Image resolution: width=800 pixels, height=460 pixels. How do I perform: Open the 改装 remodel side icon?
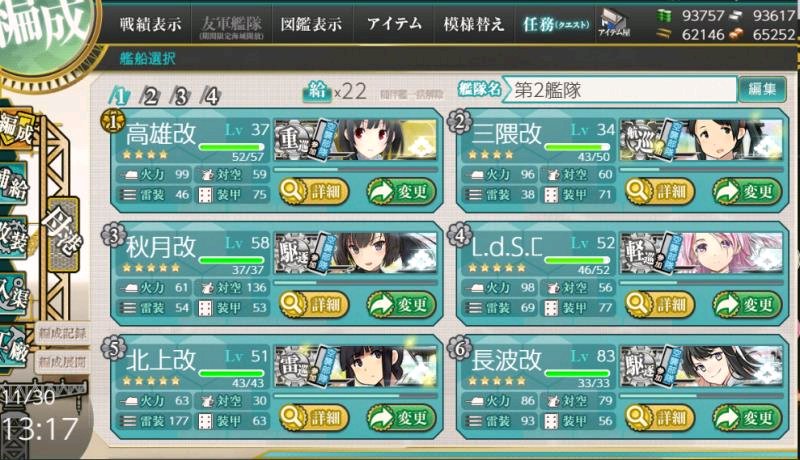[x=13, y=238]
